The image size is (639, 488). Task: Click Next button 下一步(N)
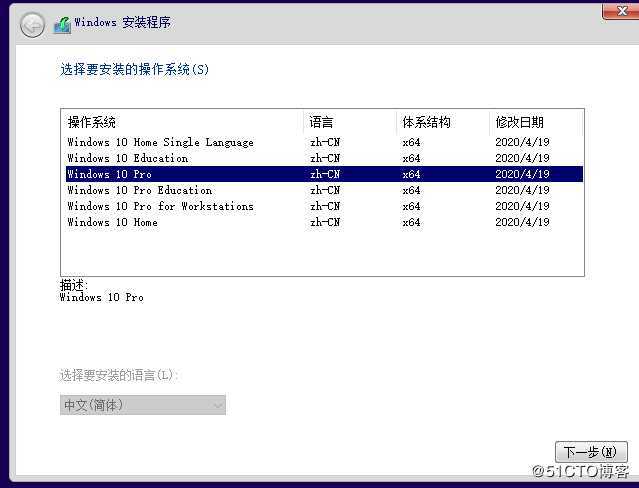point(591,452)
